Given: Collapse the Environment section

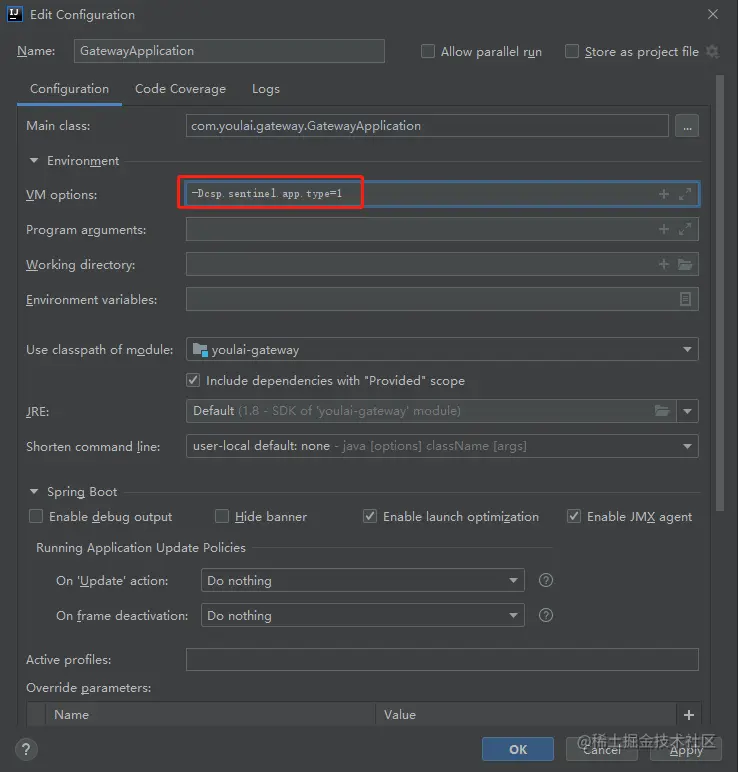Looking at the screenshot, I should point(34,161).
